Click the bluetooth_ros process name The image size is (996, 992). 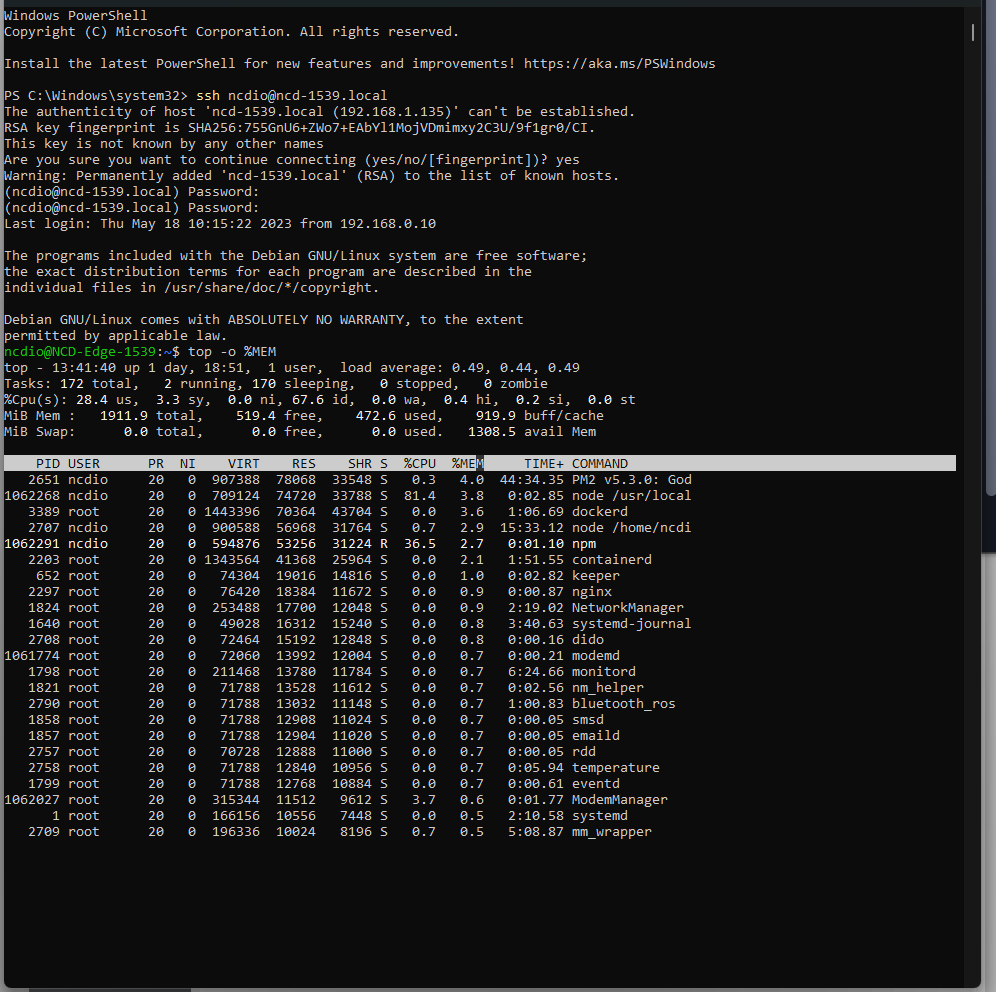tap(623, 704)
